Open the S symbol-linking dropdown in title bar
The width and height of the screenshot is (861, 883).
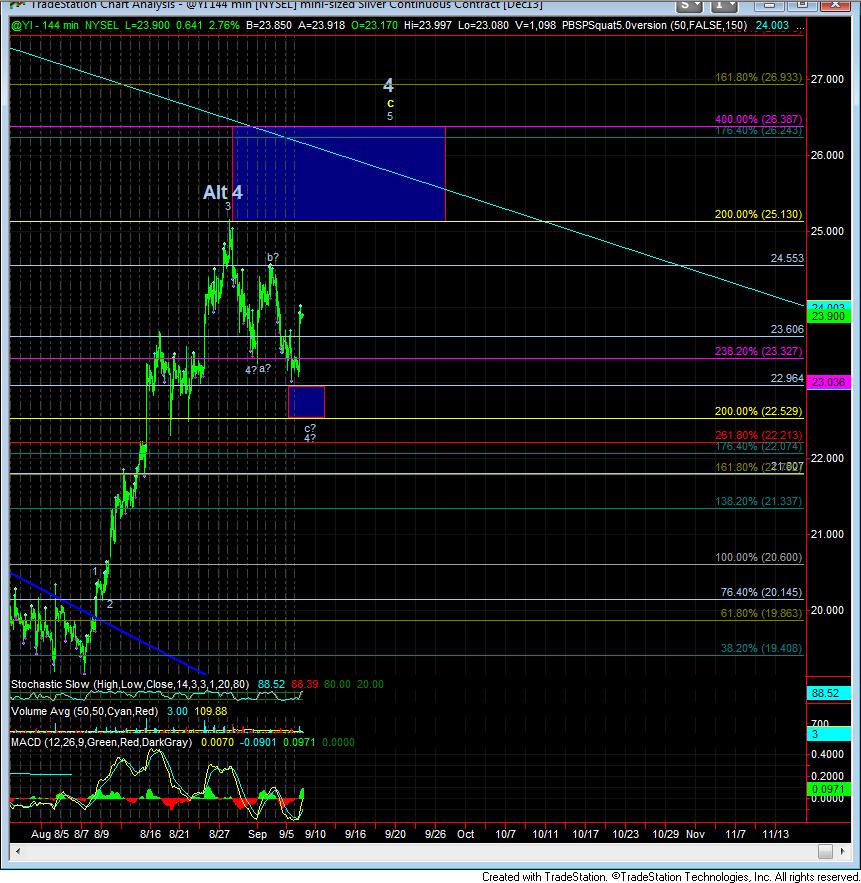click(690, 5)
